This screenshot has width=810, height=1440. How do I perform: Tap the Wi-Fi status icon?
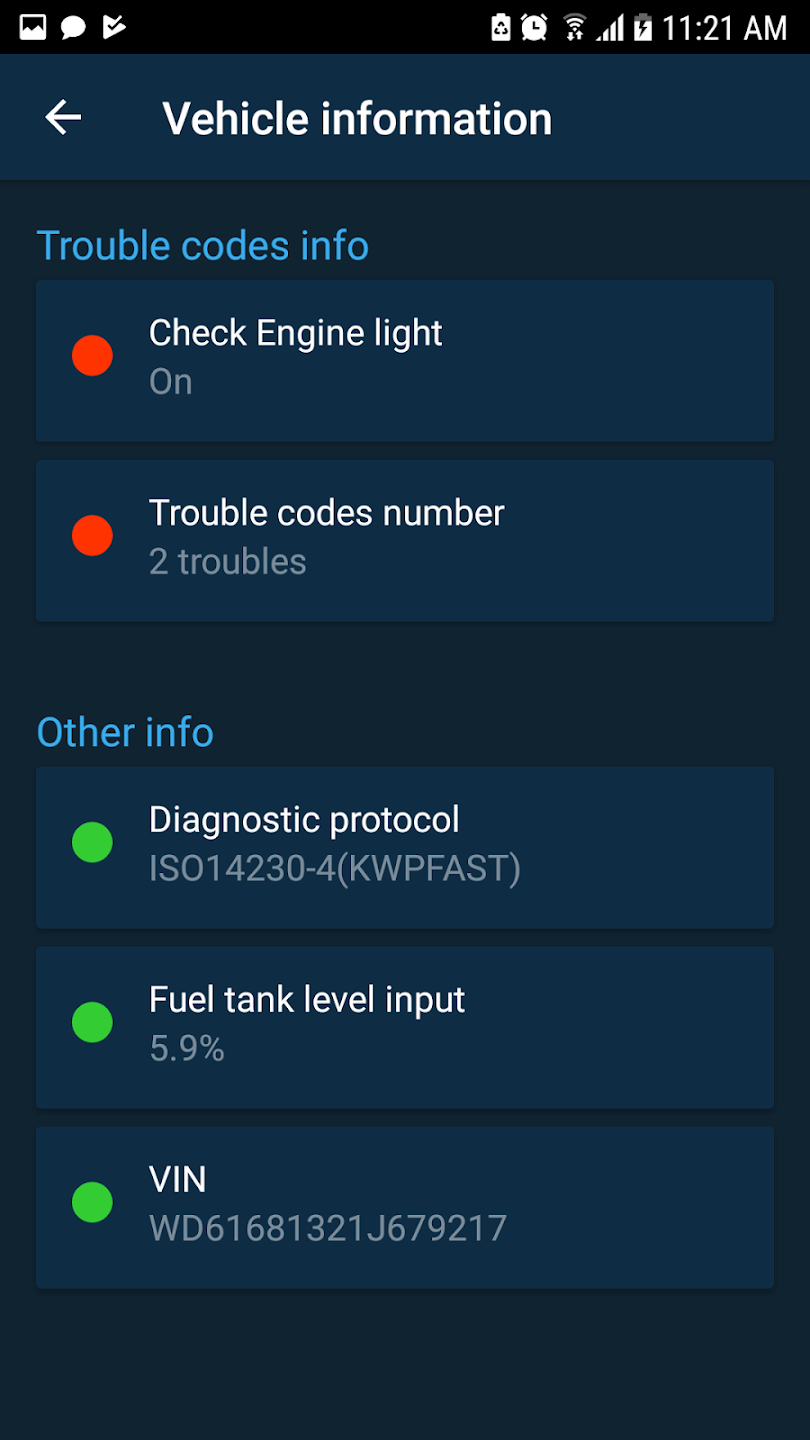(574, 27)
